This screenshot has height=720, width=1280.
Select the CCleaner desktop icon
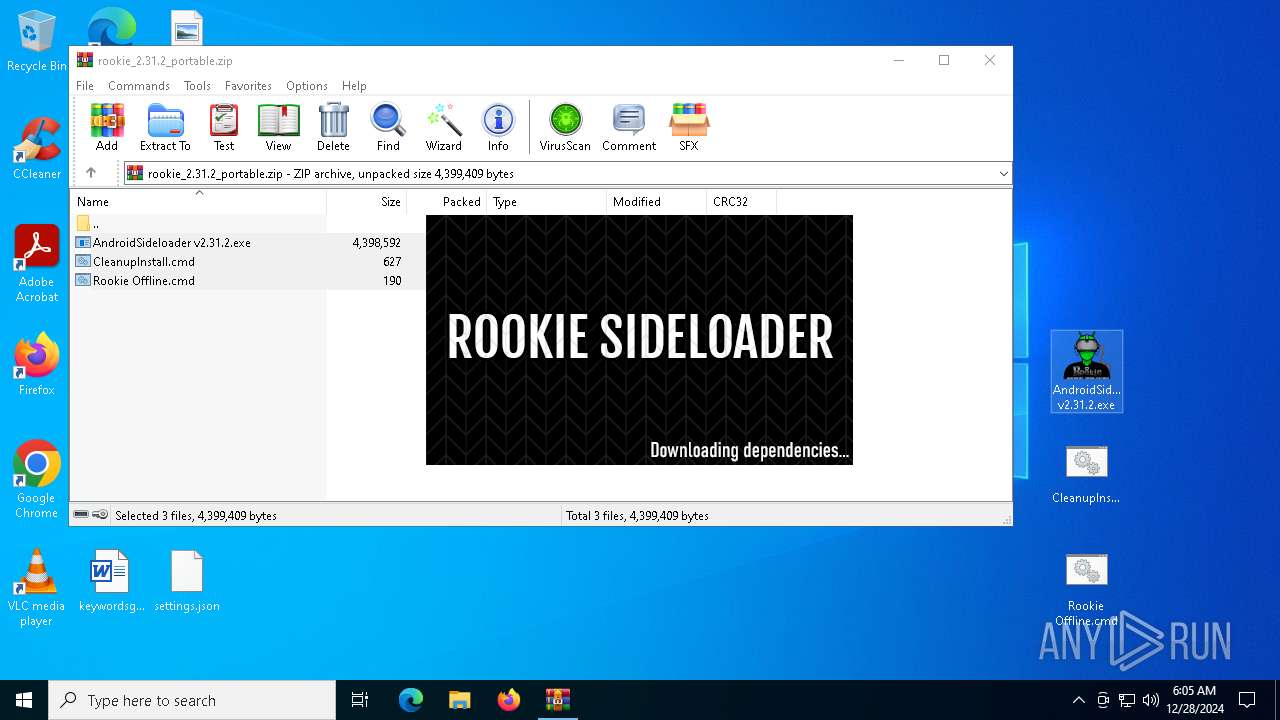pos(37,149)
